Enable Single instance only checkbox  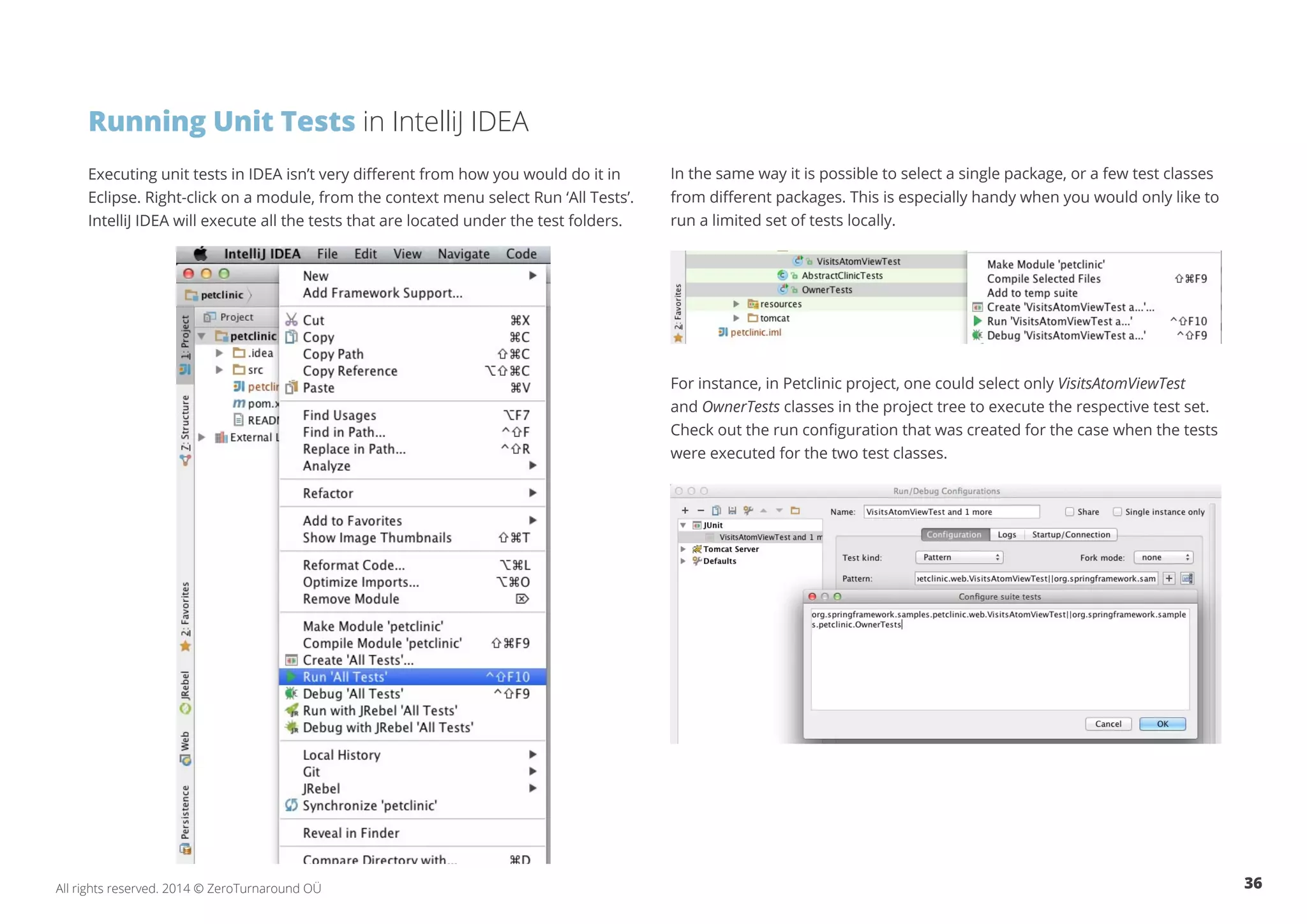[1117, 512]
